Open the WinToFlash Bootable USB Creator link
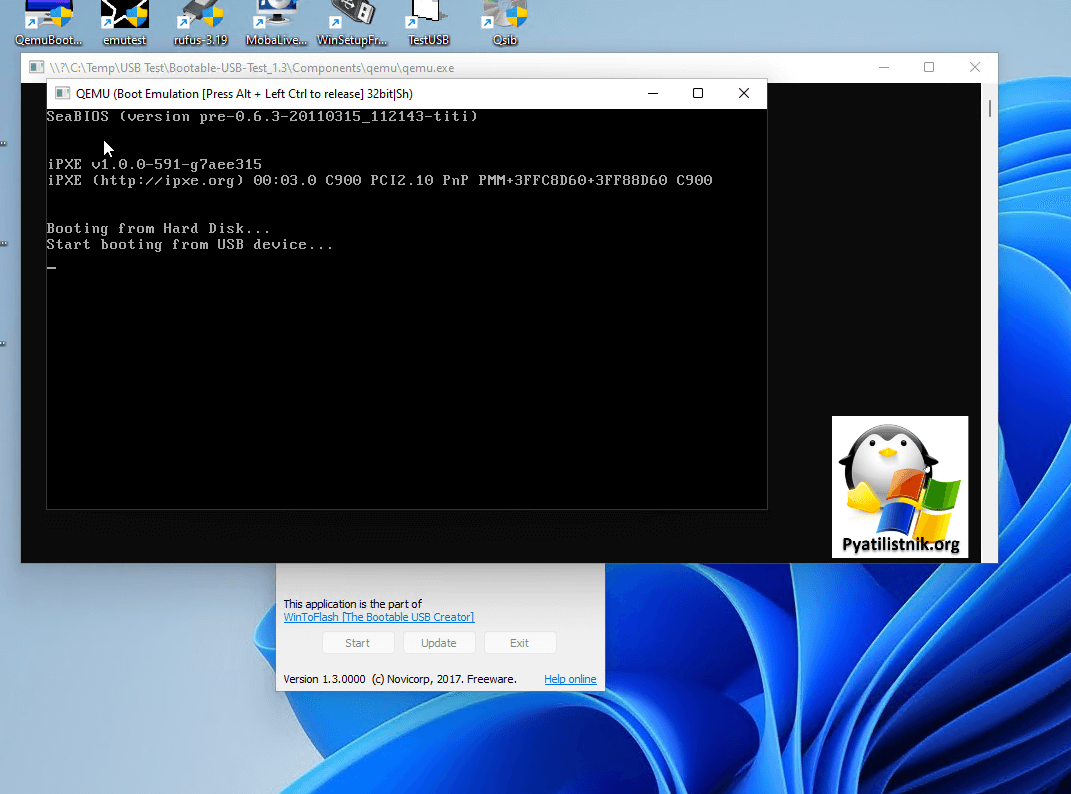This screenshot has width=1071, height=794. click(378, 617)
